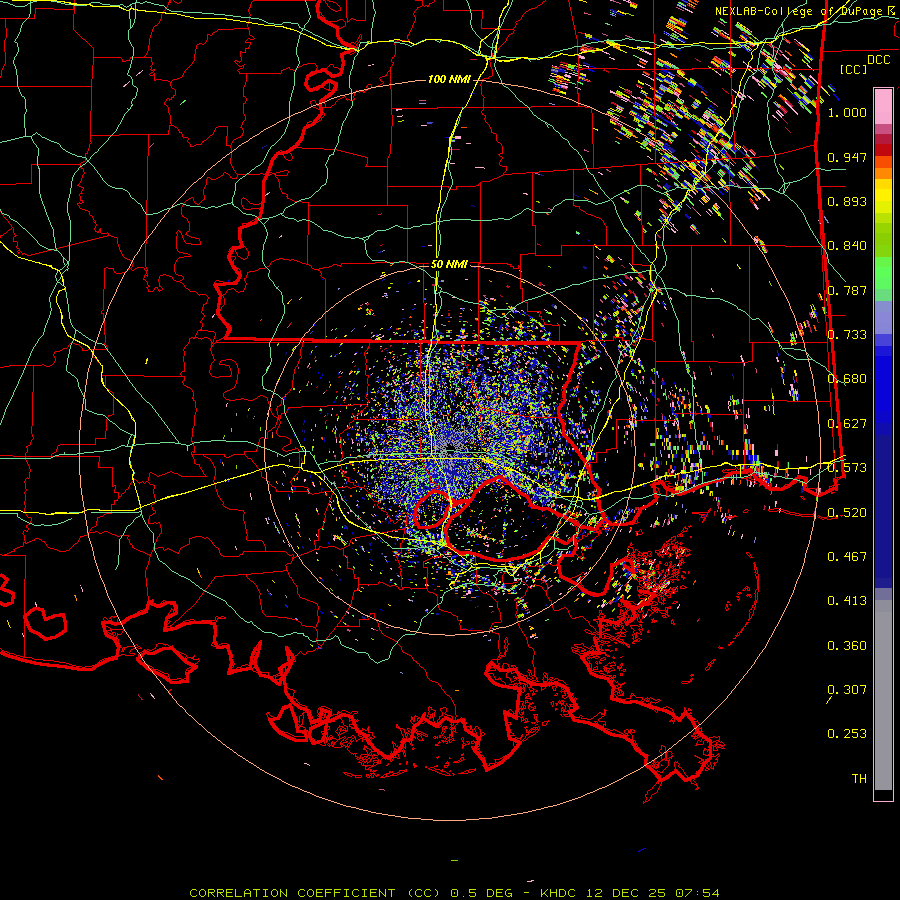
Task: Click the DCC label above the color scale
Action: [878, 60]
